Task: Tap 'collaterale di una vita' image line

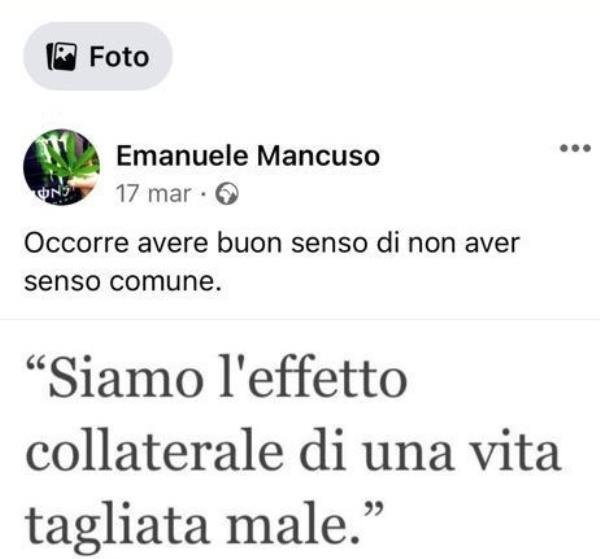Action: click(x=293, y=450)
